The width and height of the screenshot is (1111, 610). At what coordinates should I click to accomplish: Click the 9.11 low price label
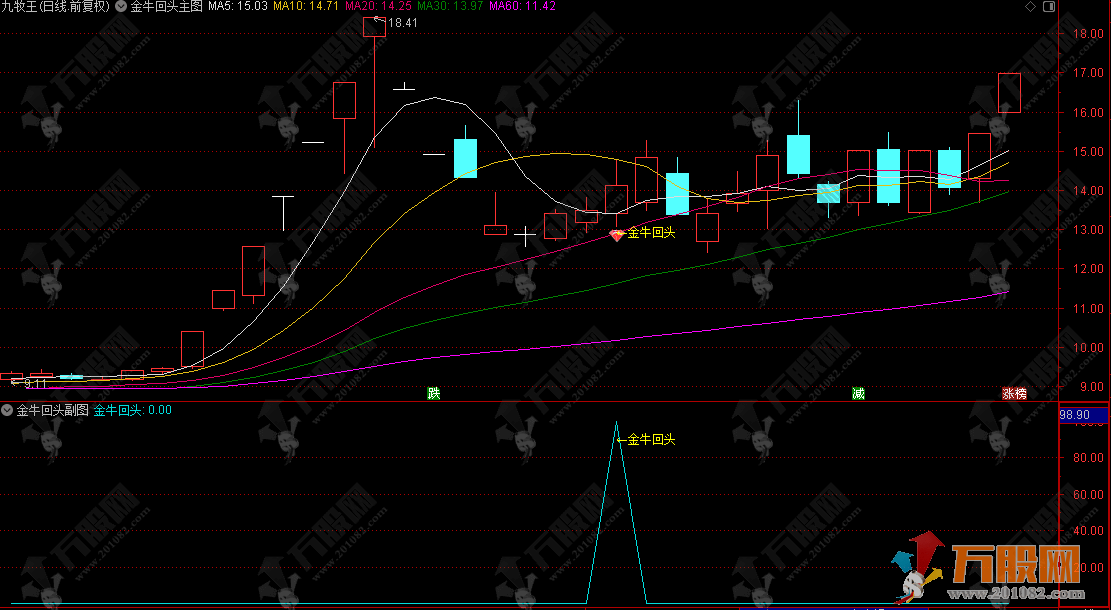click(x=35, y=383)
